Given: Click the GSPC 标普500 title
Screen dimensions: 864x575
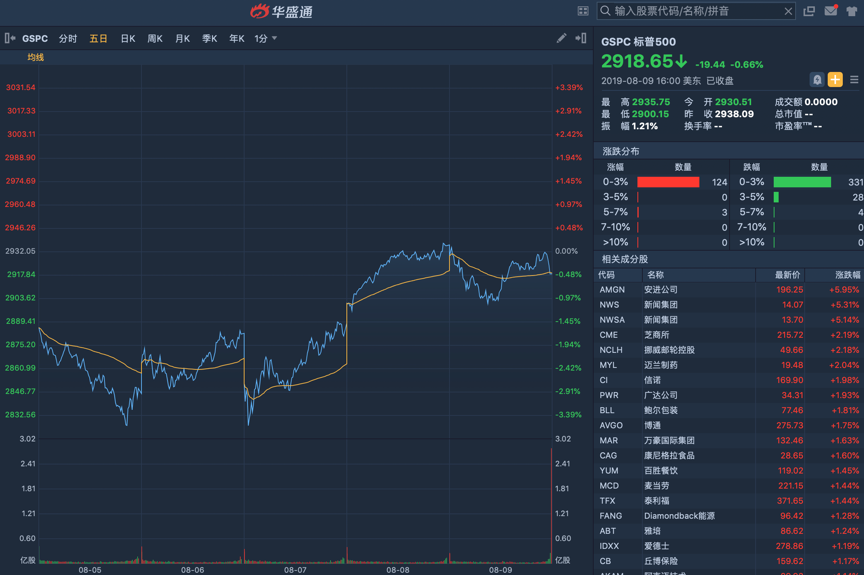Looking at the screenshot, I should (x=638, y=42).
